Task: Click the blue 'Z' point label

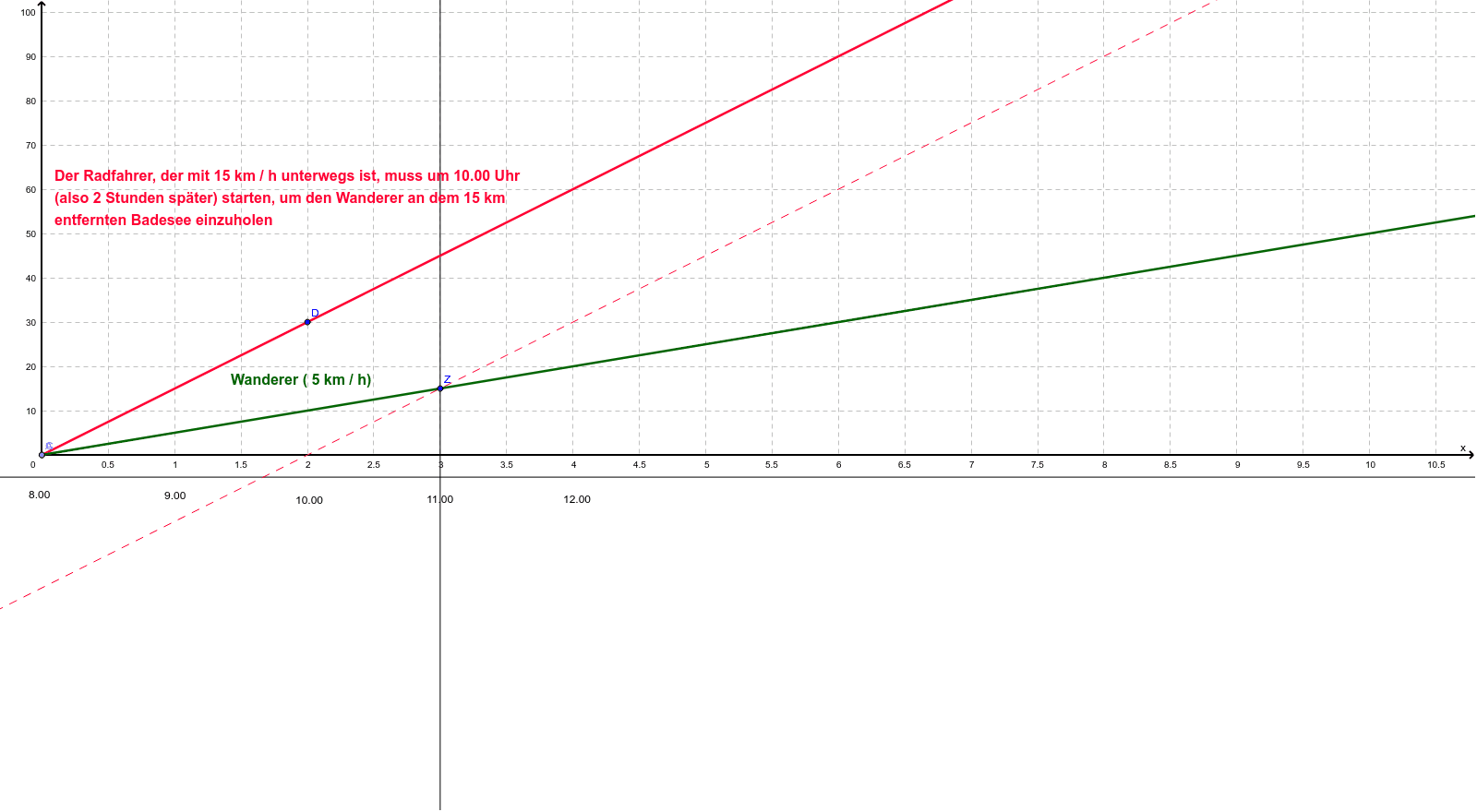Action: tap(448, 379)
